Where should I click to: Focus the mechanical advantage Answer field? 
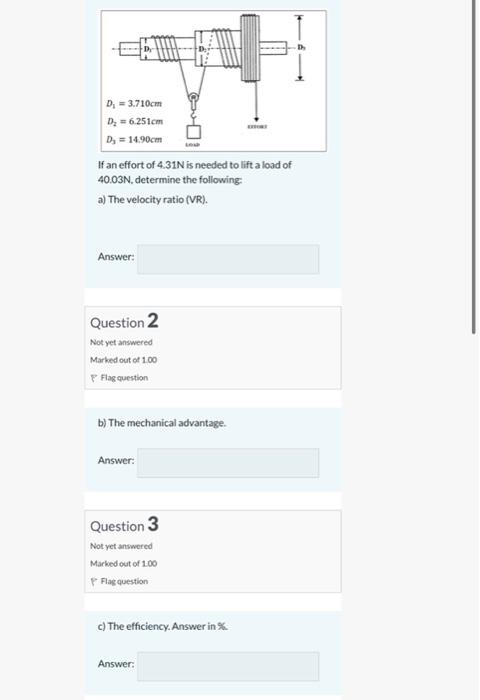228,463
